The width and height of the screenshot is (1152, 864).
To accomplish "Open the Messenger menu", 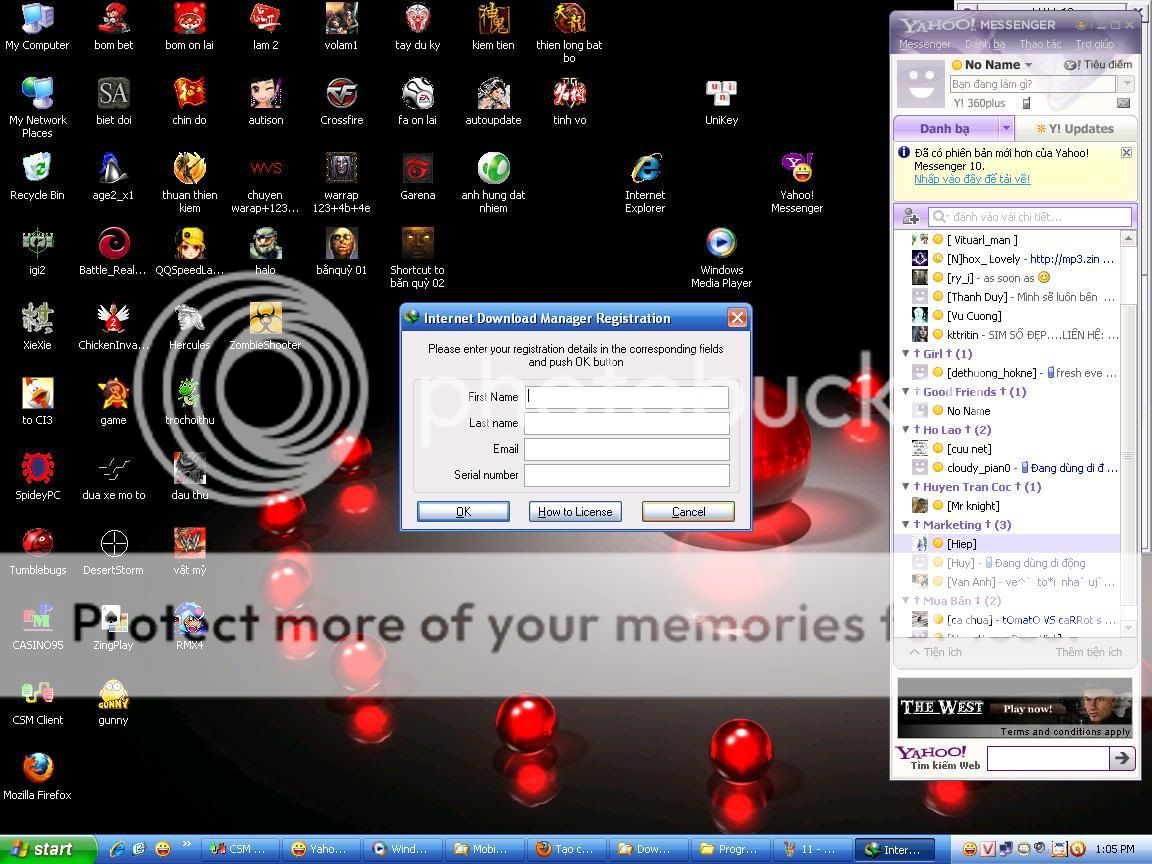I will pos(924,44).
